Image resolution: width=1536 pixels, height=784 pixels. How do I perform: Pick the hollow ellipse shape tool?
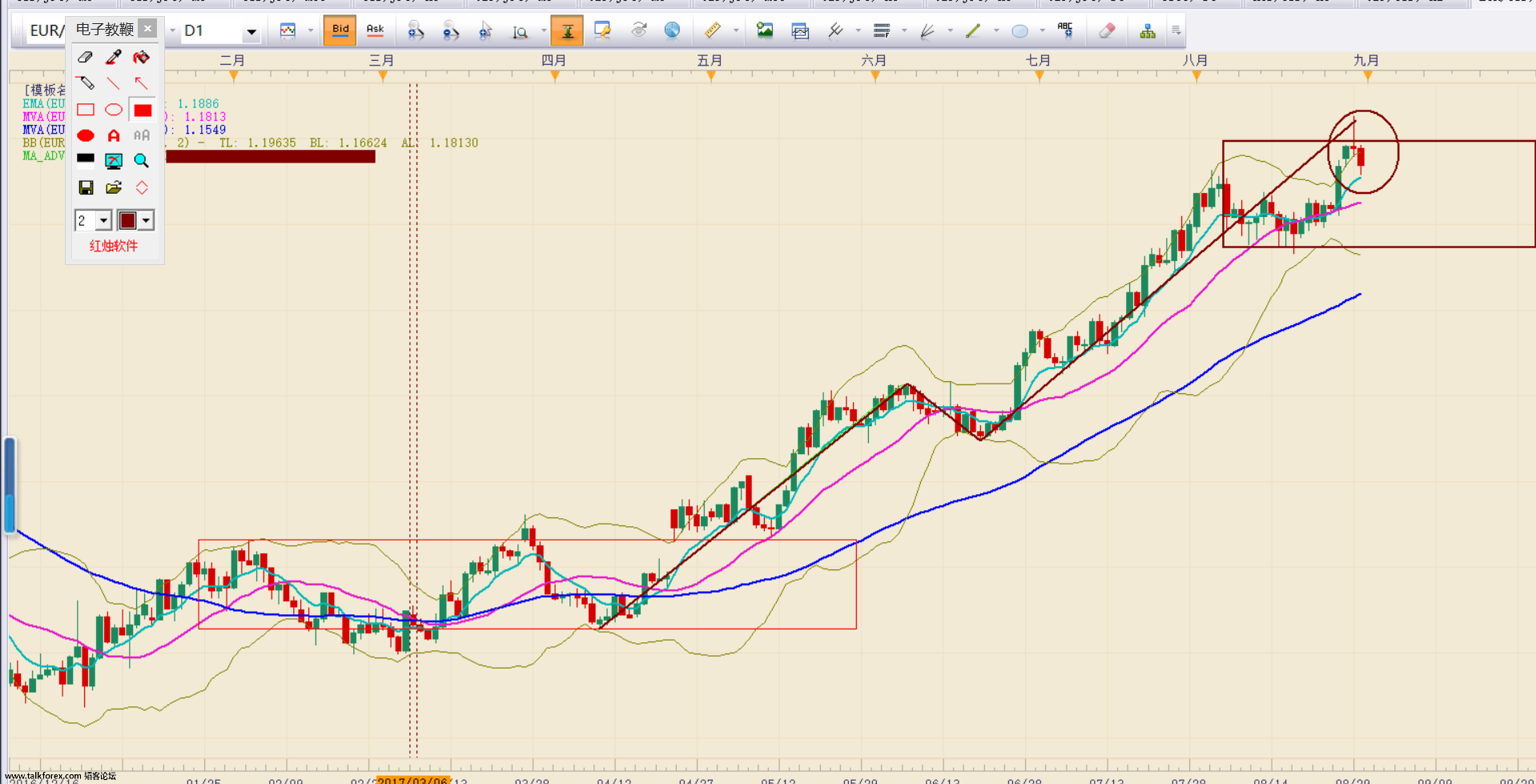[113, 110]
